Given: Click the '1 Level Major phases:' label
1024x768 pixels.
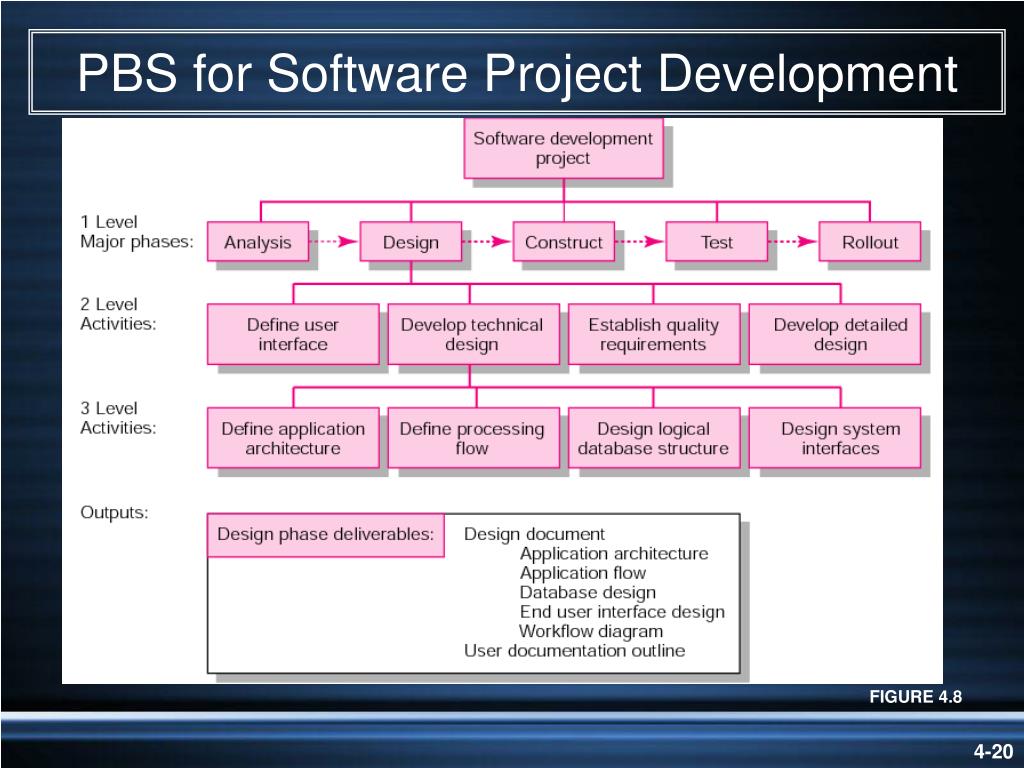Looking at the screenshot, I should pyautogui.click(x=137, y=232).
